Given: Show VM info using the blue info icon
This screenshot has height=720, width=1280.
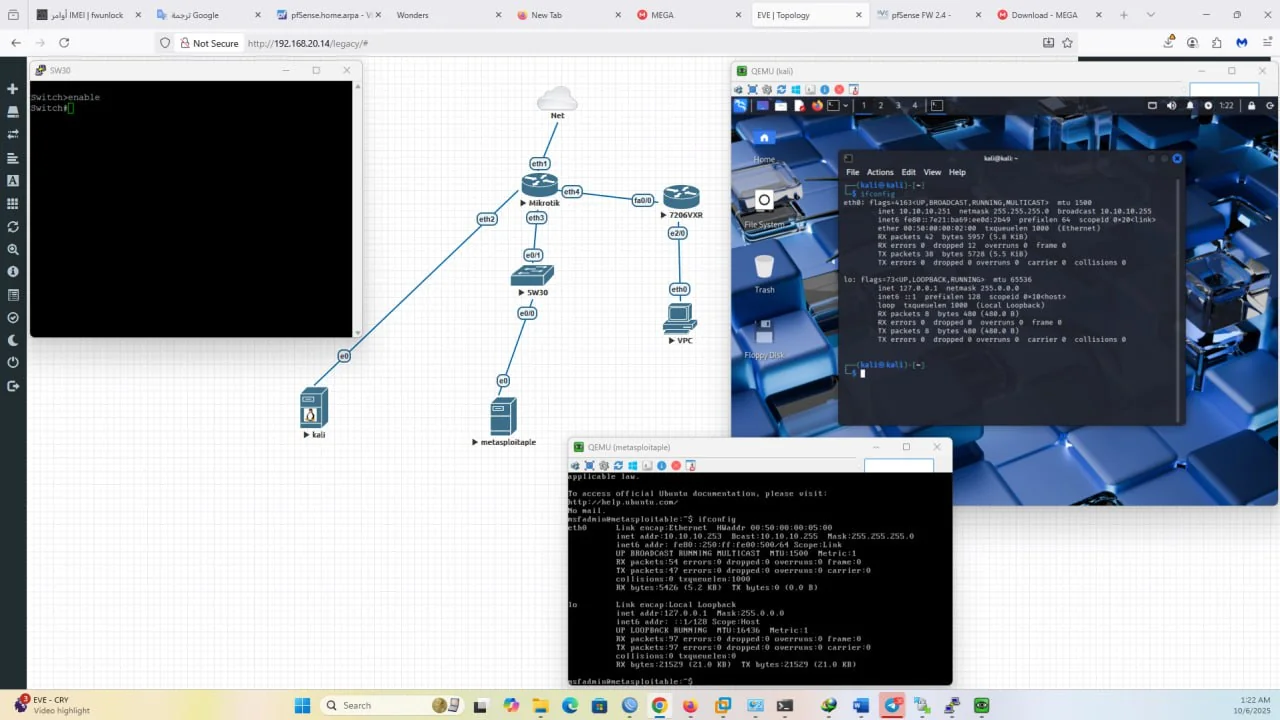Looking at the screenshot, I should tap(824, 90).
